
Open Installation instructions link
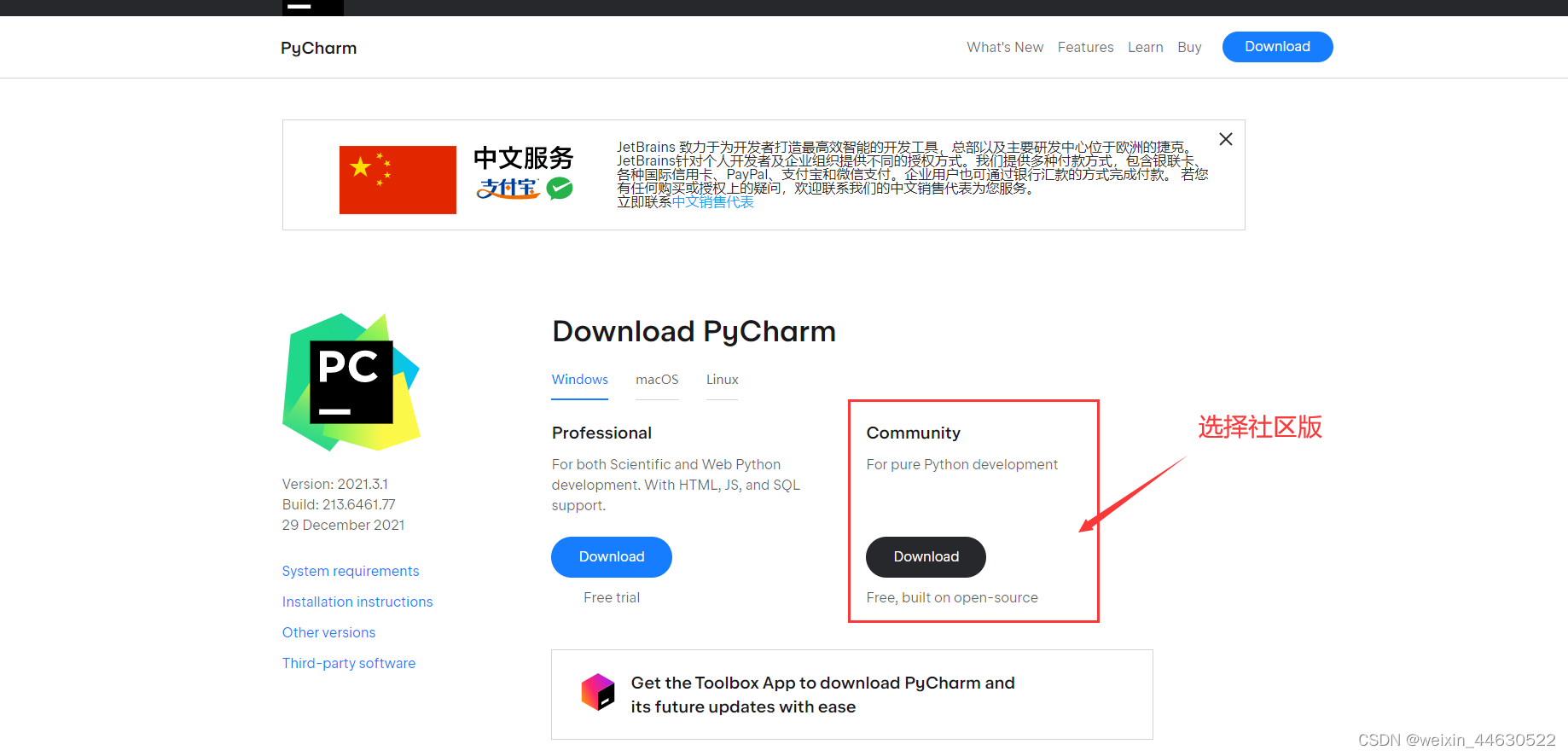coord(357,602)
